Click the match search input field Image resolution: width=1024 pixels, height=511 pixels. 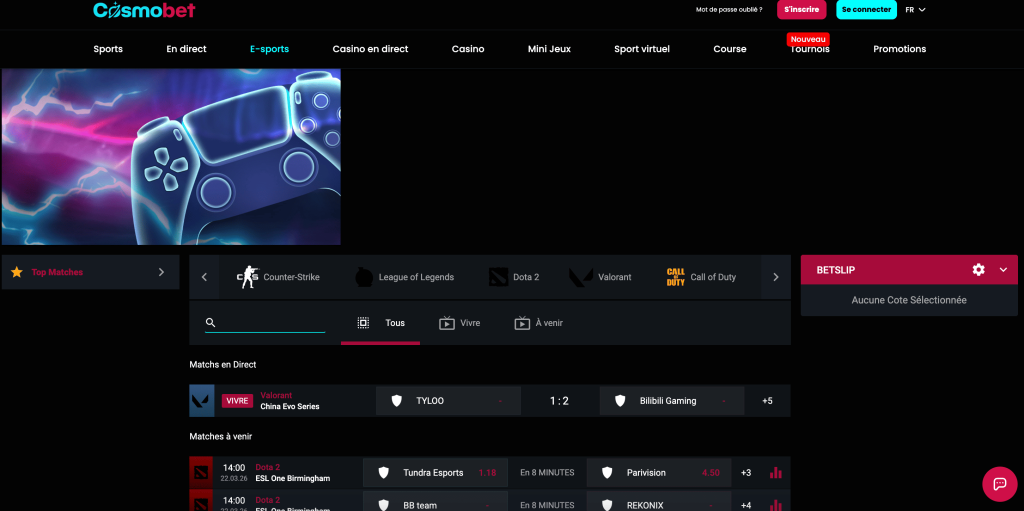pos(265,323)
